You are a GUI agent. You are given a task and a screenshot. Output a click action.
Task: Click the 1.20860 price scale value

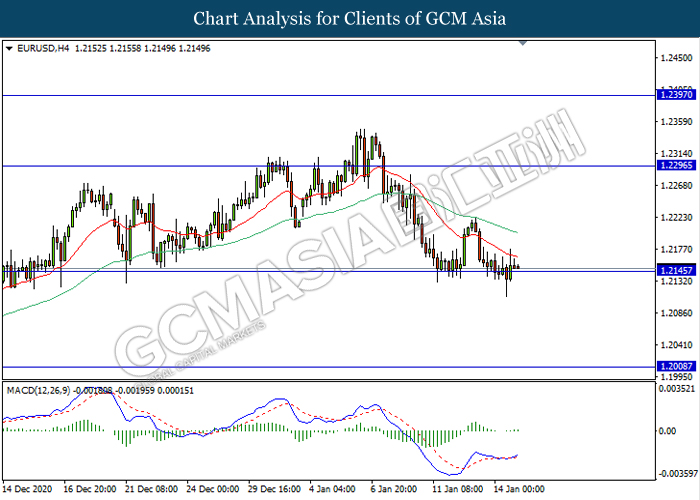pos(676,313)
